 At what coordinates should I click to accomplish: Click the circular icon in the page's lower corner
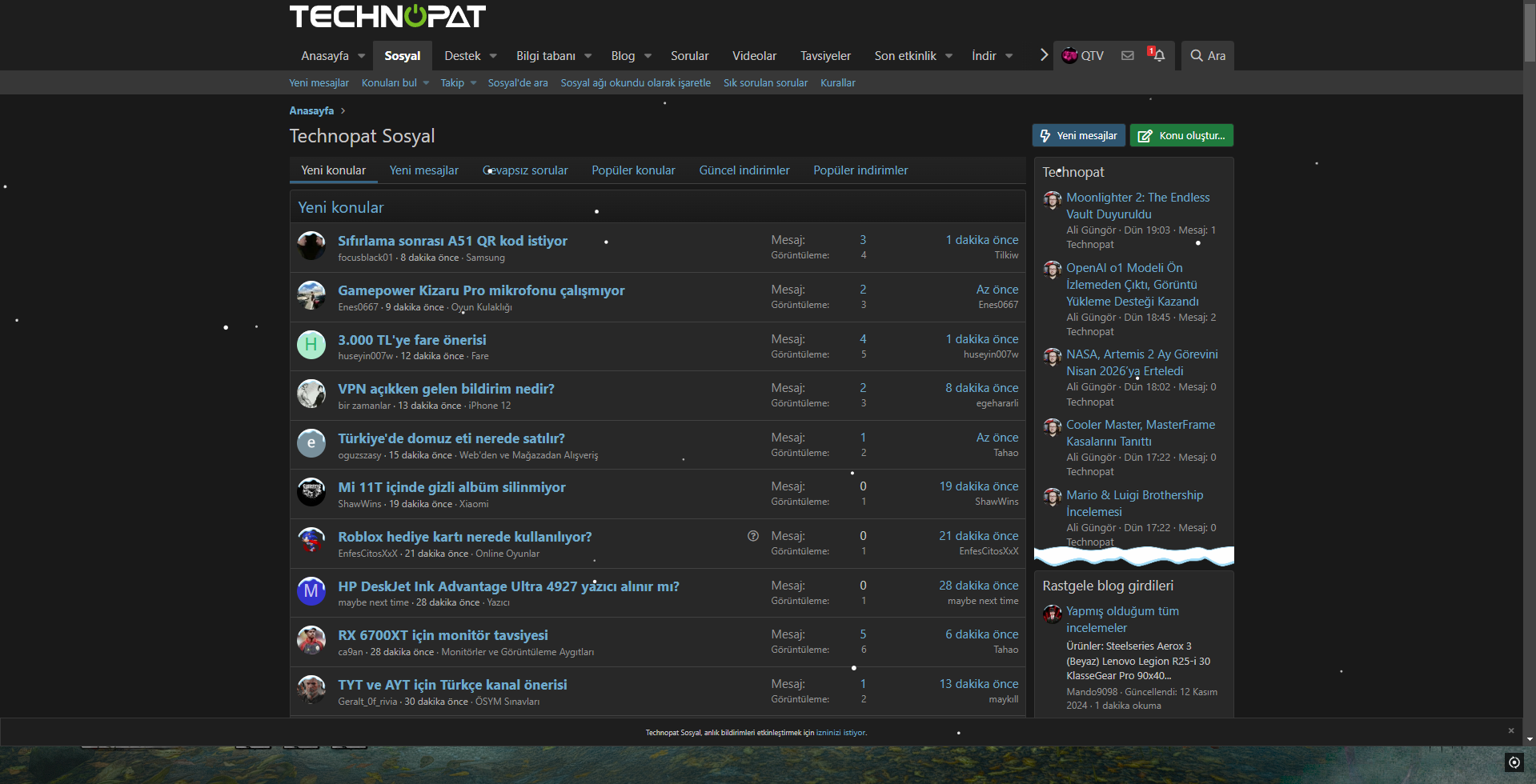(1514, 762)
